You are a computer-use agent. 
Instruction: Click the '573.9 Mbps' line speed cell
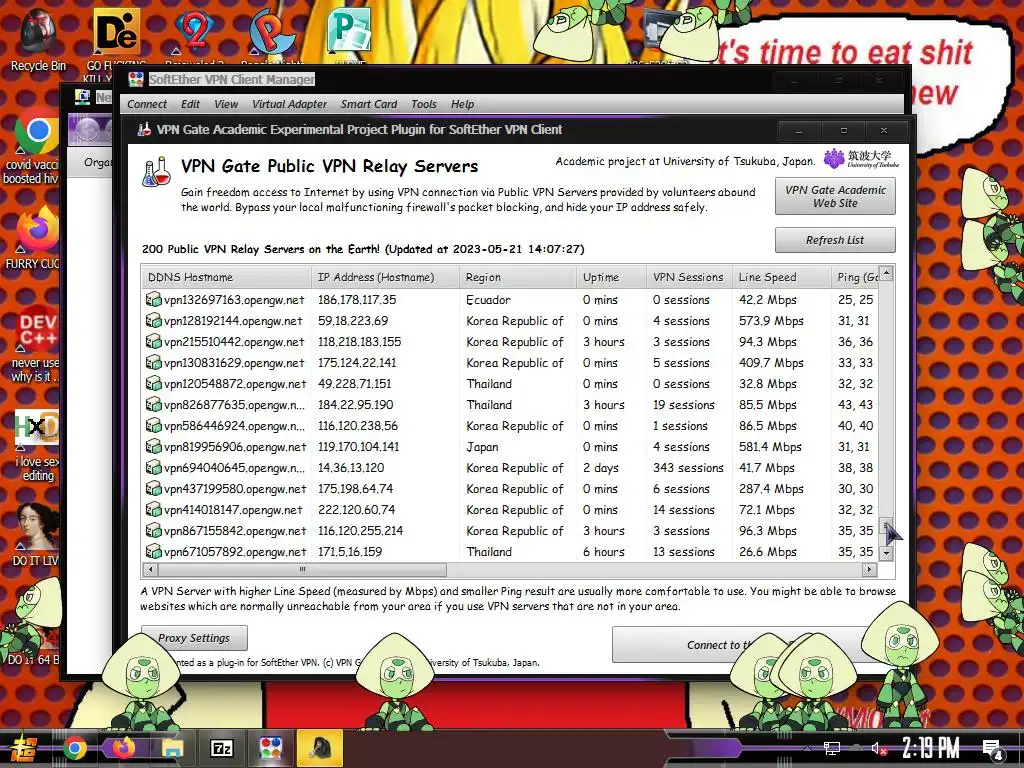pyautogui.click(x=771, y=321)
